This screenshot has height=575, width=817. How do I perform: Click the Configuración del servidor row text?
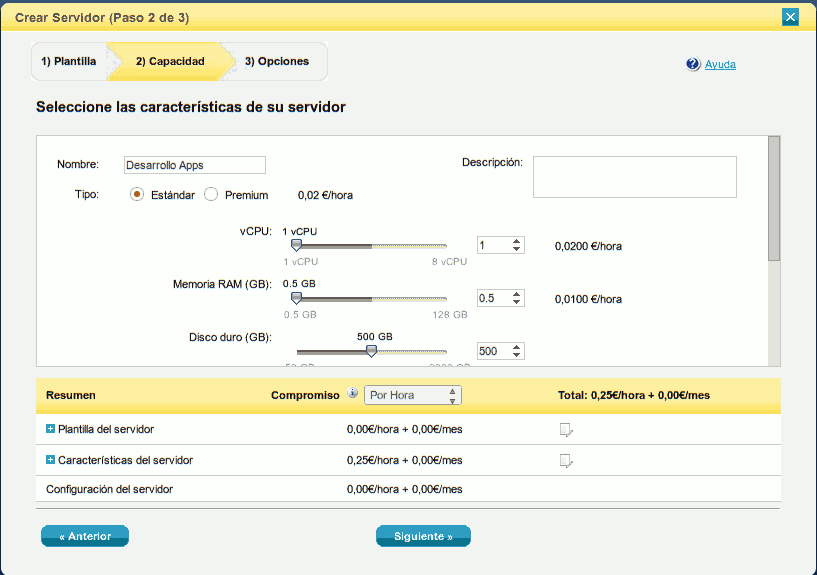coord(109,489)
